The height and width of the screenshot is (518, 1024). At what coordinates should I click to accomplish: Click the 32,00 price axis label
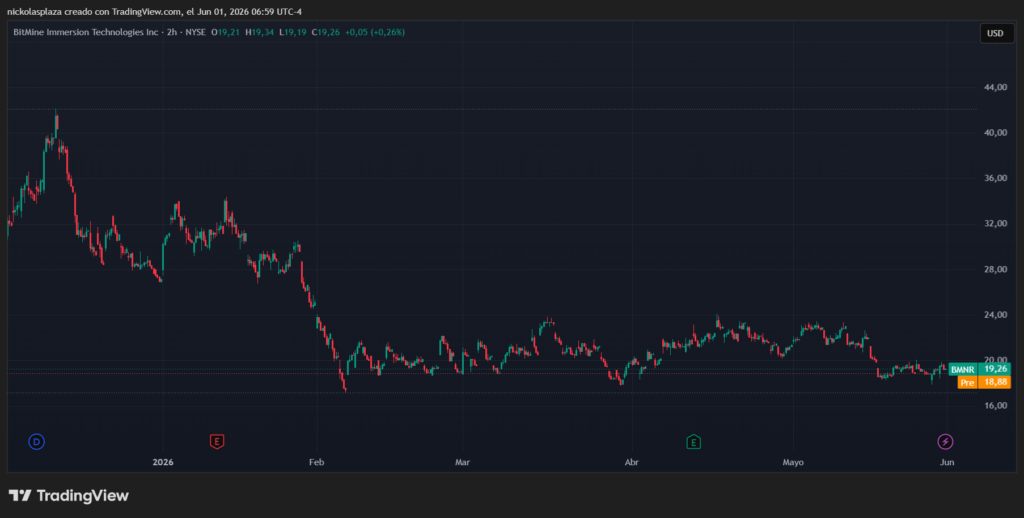click(x=995, y=223)
